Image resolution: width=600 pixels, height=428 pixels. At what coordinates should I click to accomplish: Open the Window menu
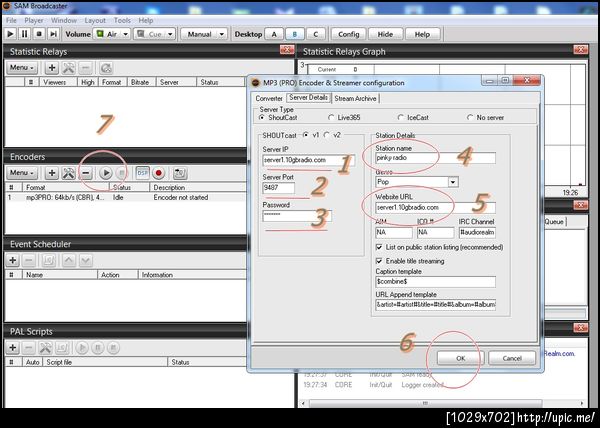coord(64,20)
